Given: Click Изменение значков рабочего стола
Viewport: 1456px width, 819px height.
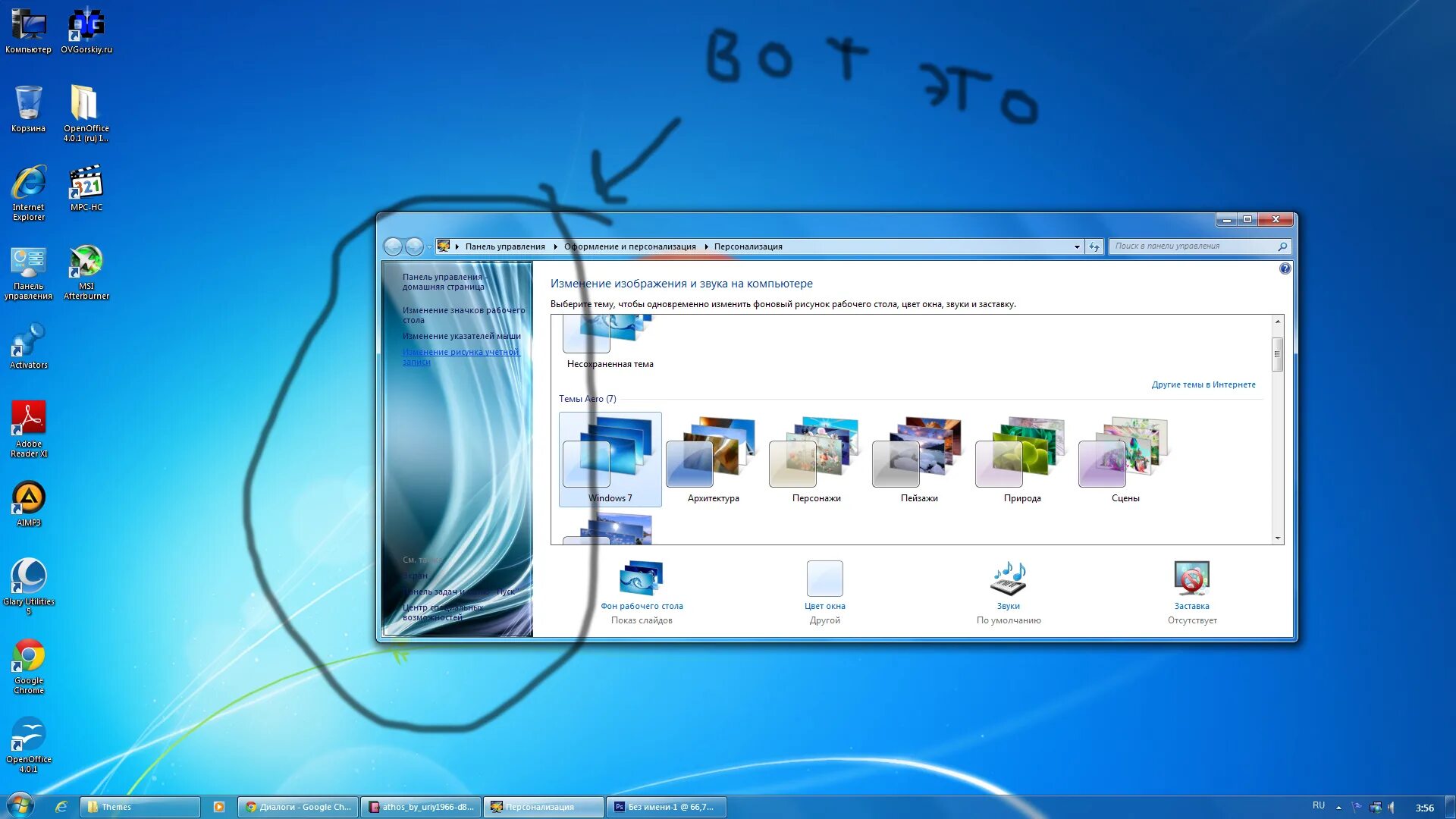Looking at the screenshot, I should pos(462,314).
